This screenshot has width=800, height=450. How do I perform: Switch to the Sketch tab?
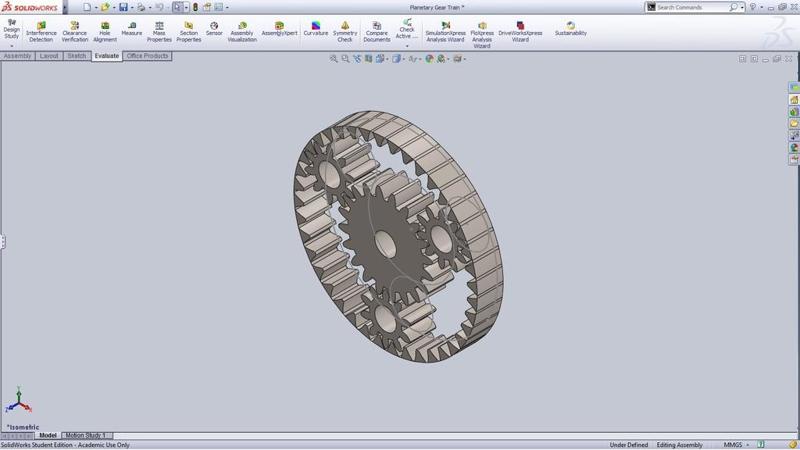coord(77,56)
